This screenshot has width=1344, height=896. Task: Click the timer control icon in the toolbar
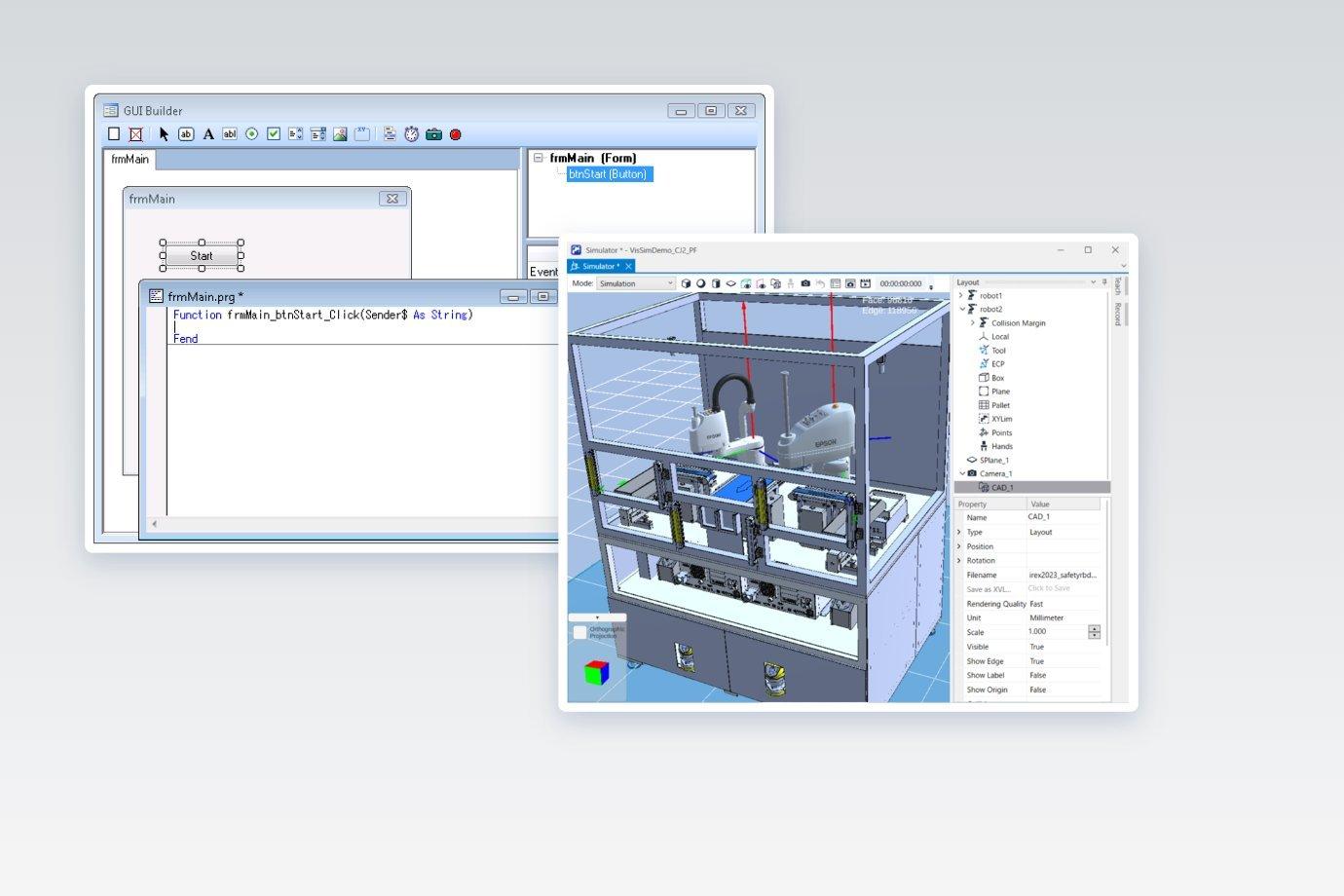412,134
